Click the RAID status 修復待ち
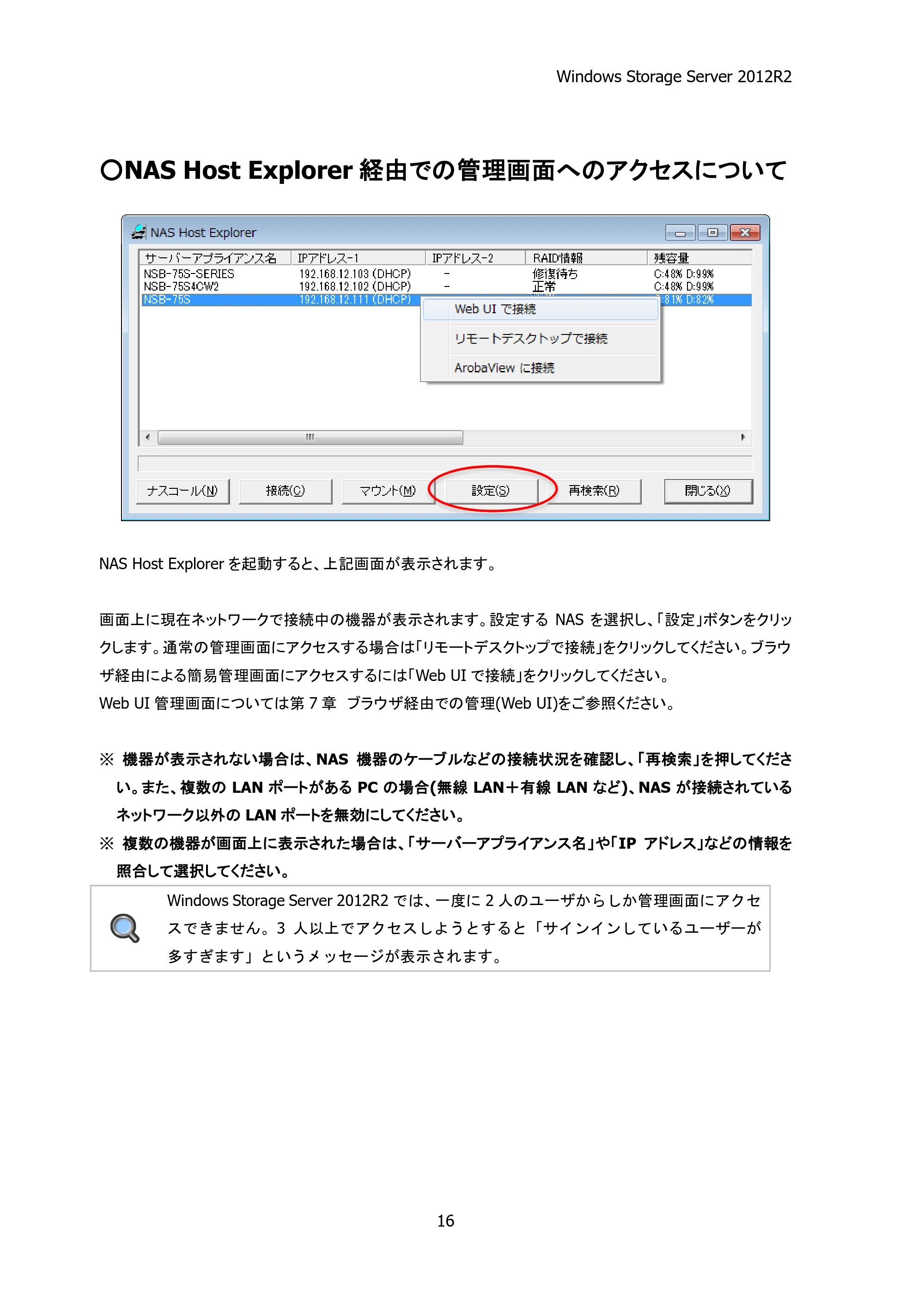Screen dimensions: 924x1307 [x=555, y=274]
